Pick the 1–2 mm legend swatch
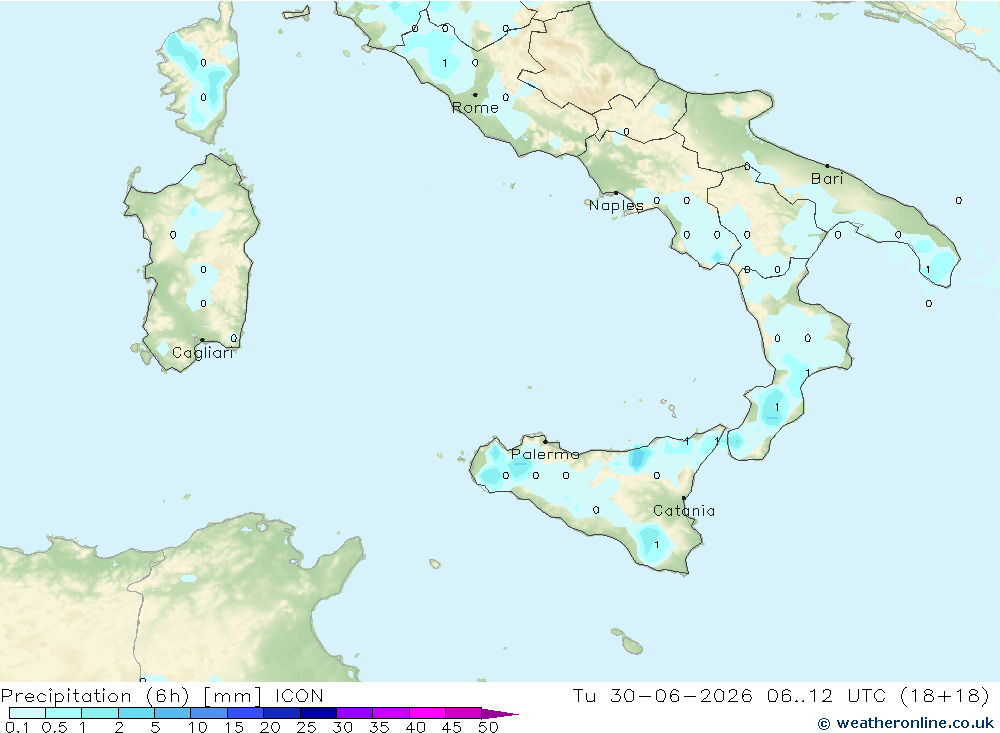Screen dimensions: 1000x733 pyautogui.click(x=100, y=713)
